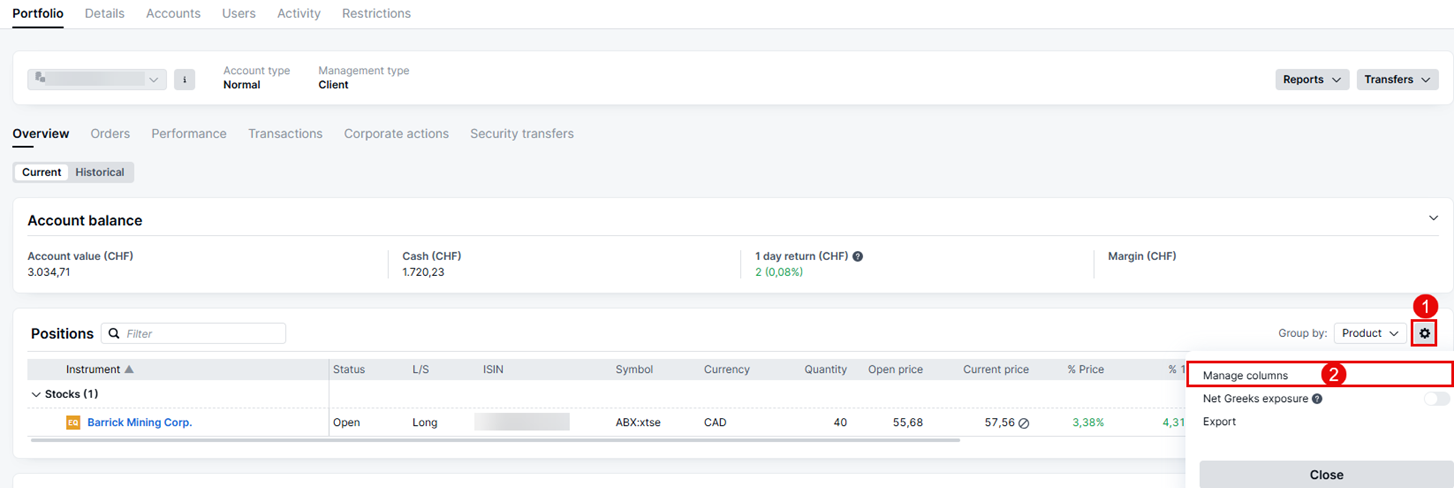
Task: Open the Transfers dropdown
Action: click(1397, 80)
